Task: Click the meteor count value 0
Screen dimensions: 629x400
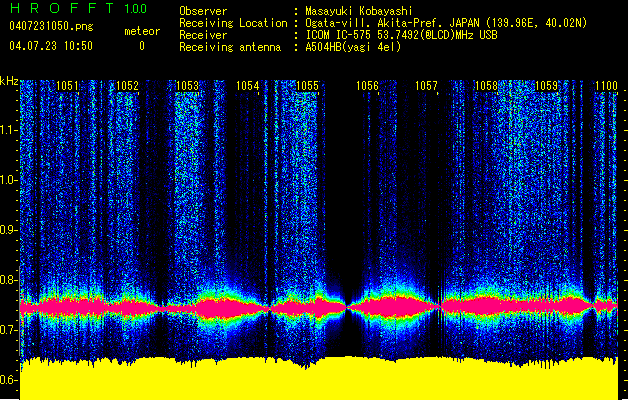Action: coord(142,46)
